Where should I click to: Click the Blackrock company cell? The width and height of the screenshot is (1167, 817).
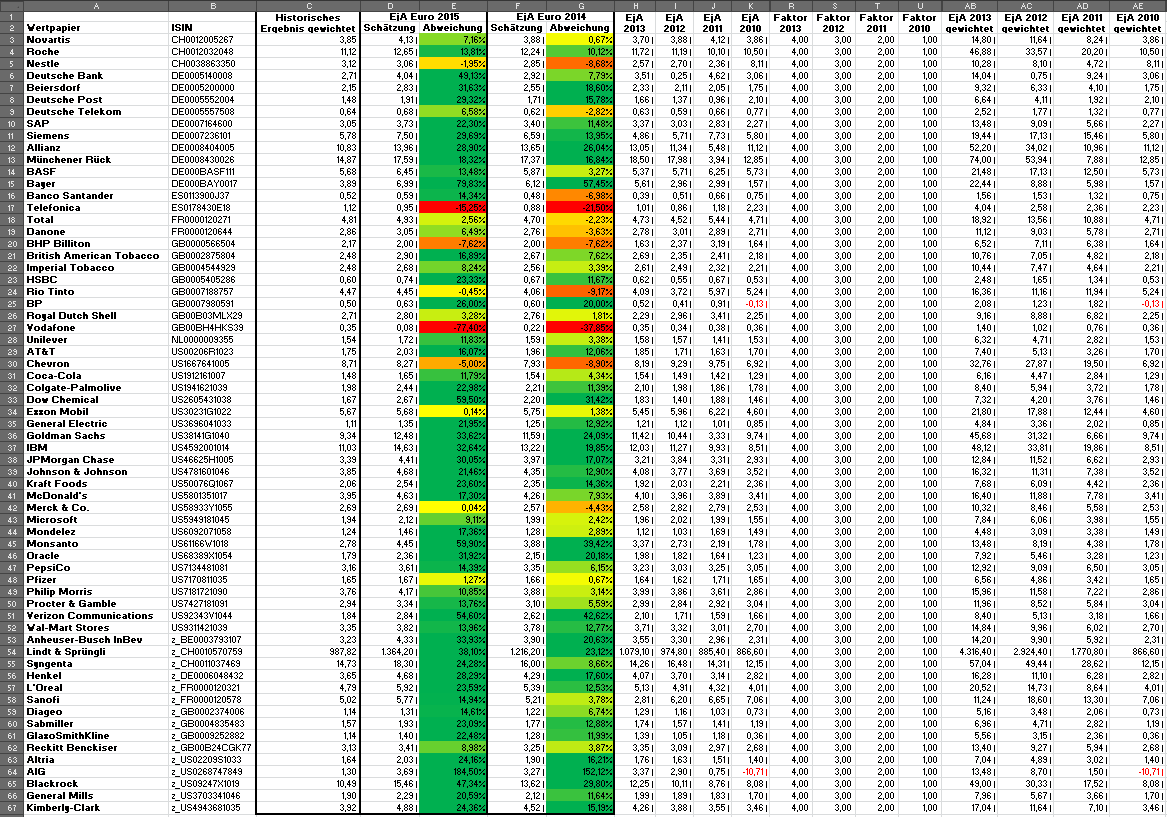click(96, 784)
